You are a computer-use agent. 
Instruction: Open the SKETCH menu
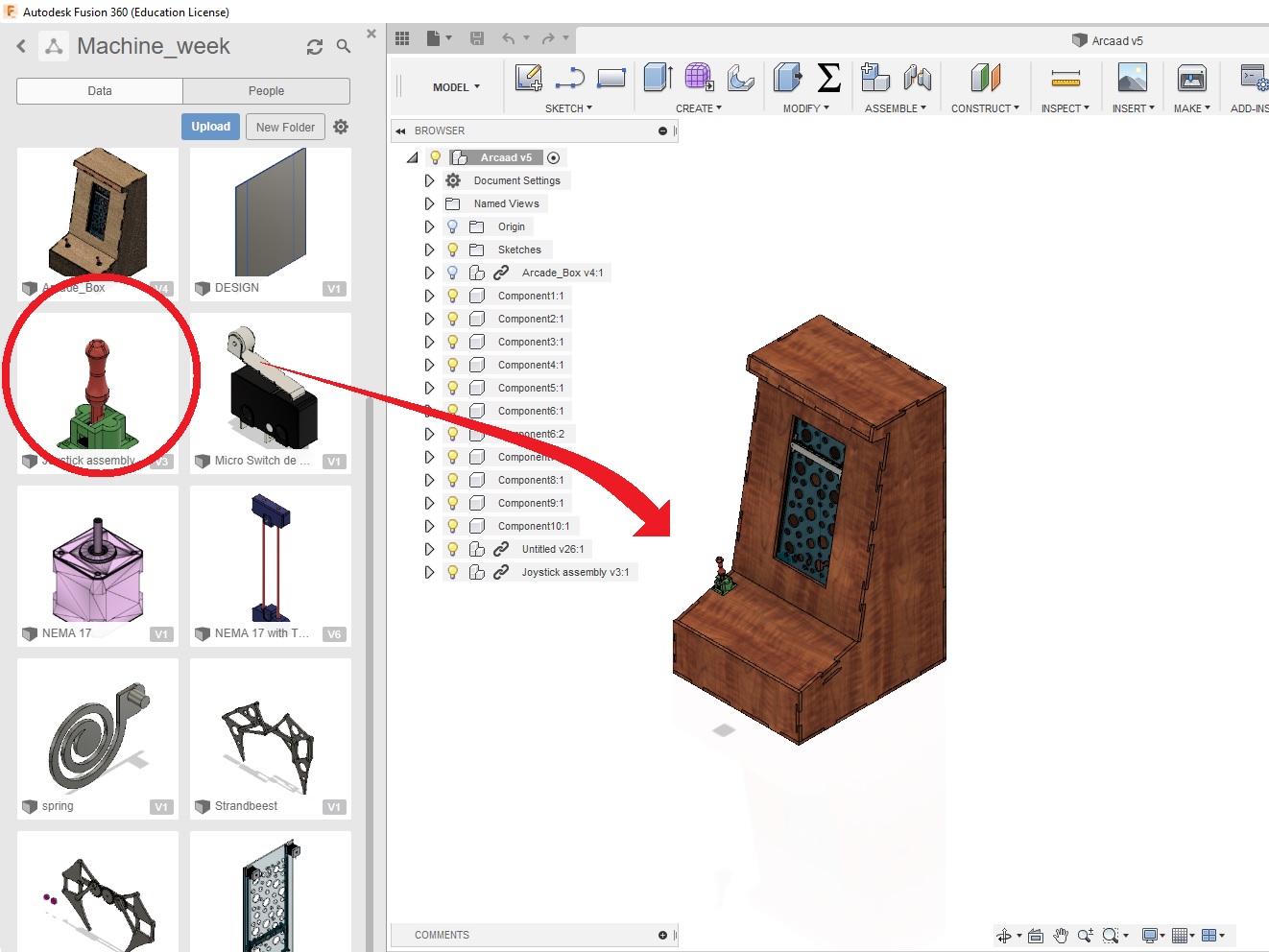tap(569, 108)
